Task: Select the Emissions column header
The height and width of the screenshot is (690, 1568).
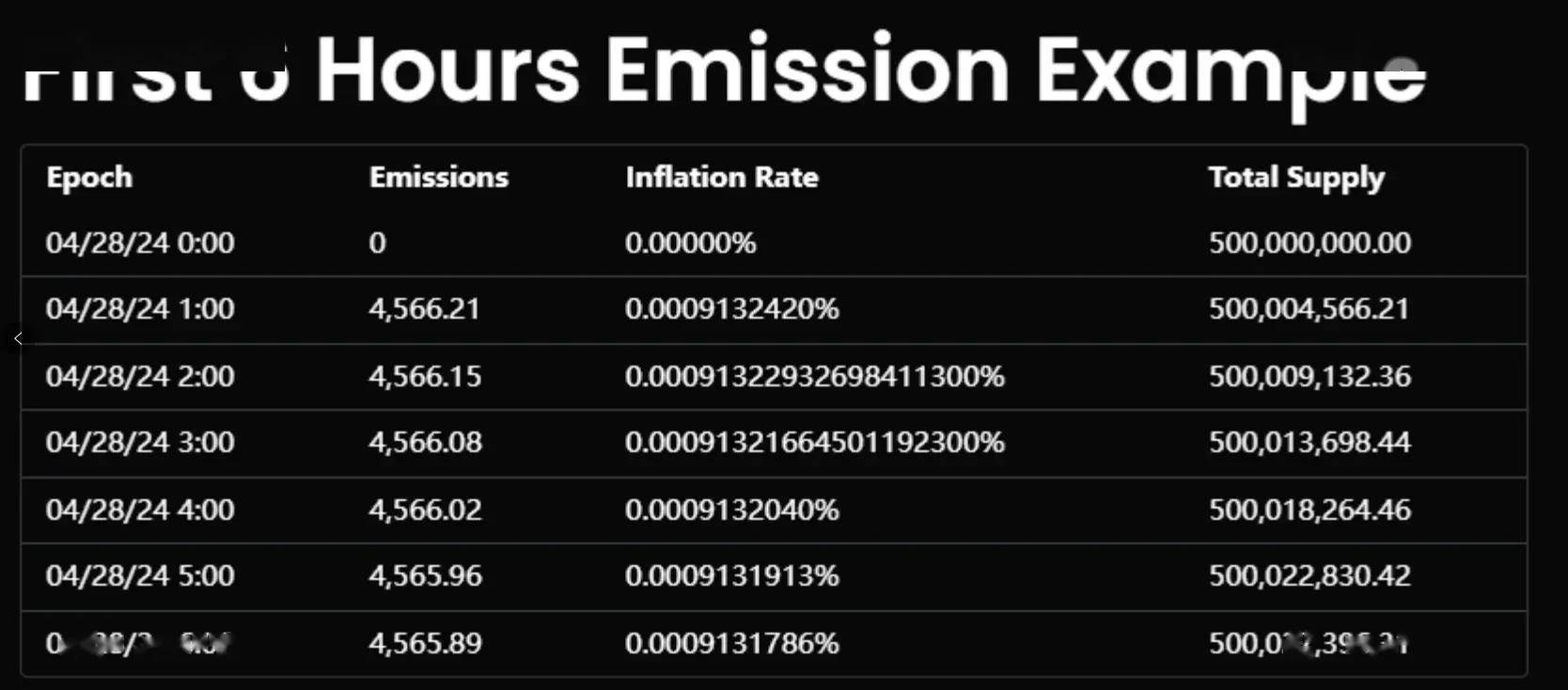Action: point(438,177)
